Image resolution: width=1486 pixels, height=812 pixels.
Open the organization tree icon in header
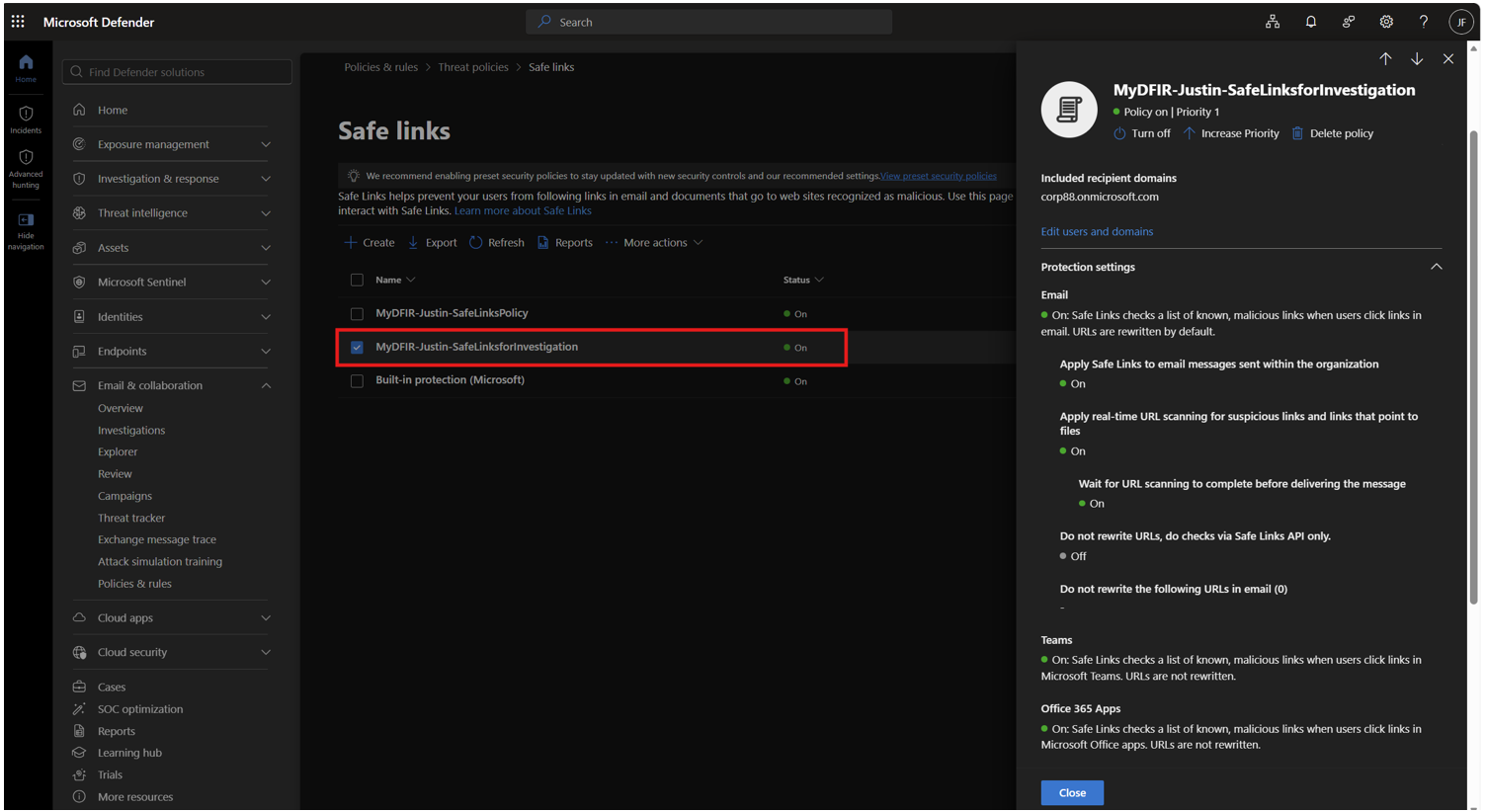point(1273,22)
